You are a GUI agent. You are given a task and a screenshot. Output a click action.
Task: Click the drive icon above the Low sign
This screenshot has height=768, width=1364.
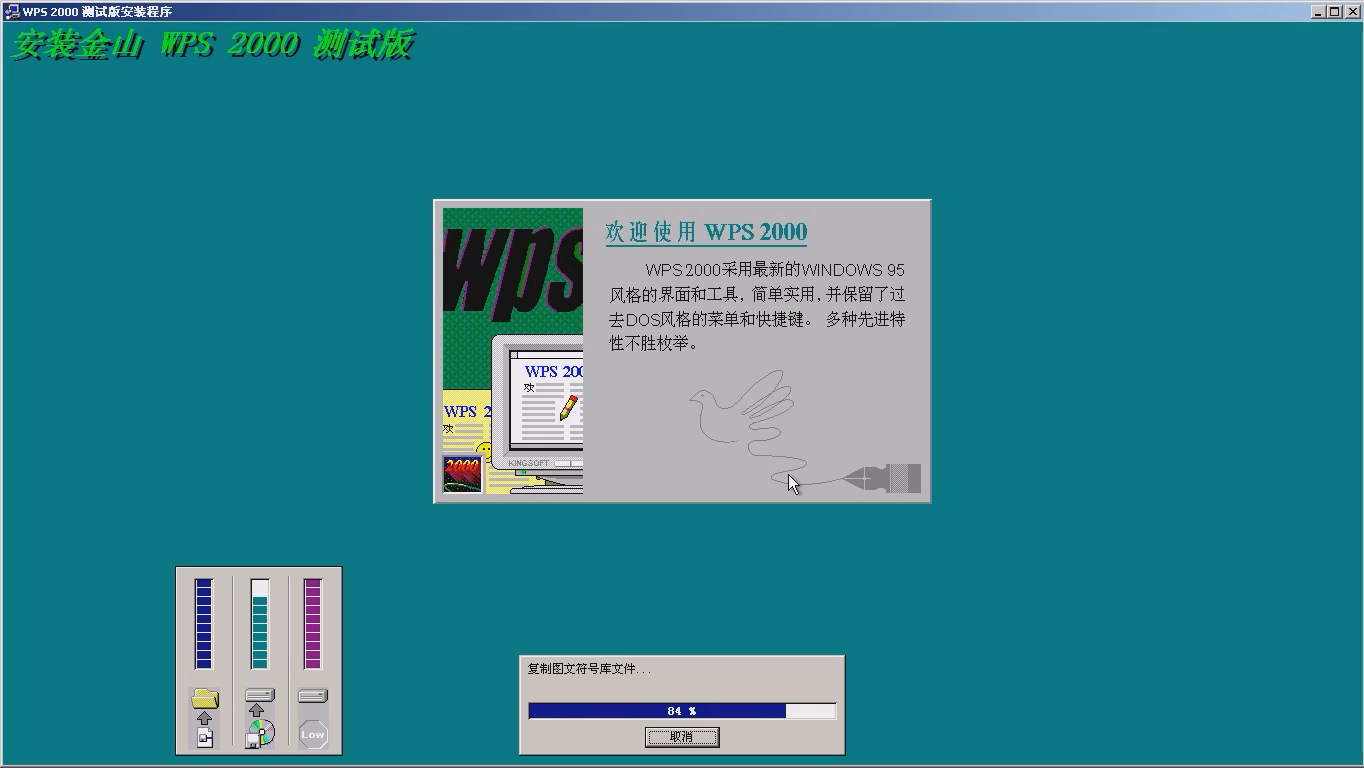(x=313, y=695)
